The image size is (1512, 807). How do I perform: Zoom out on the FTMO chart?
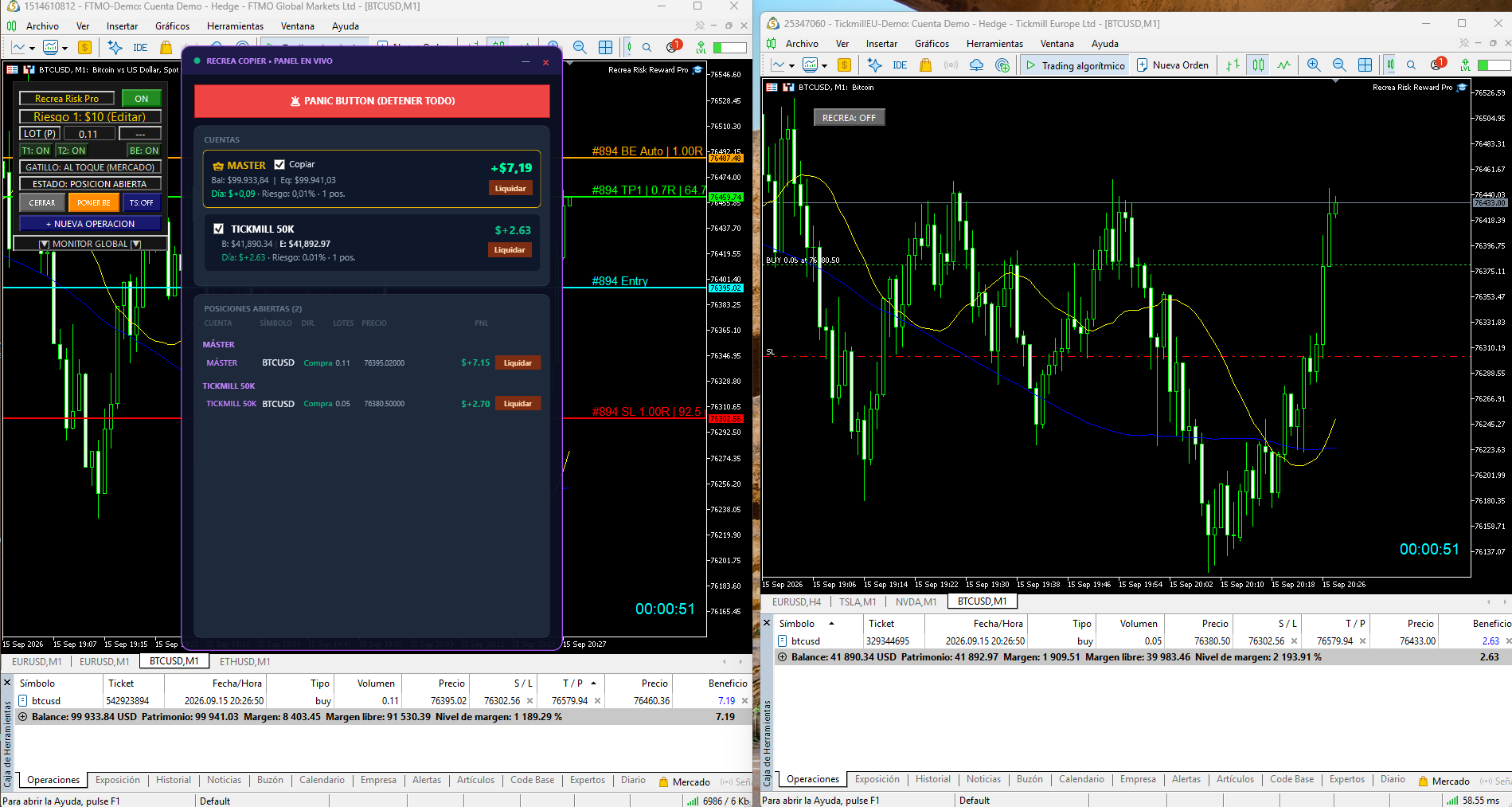click(580, 48)
